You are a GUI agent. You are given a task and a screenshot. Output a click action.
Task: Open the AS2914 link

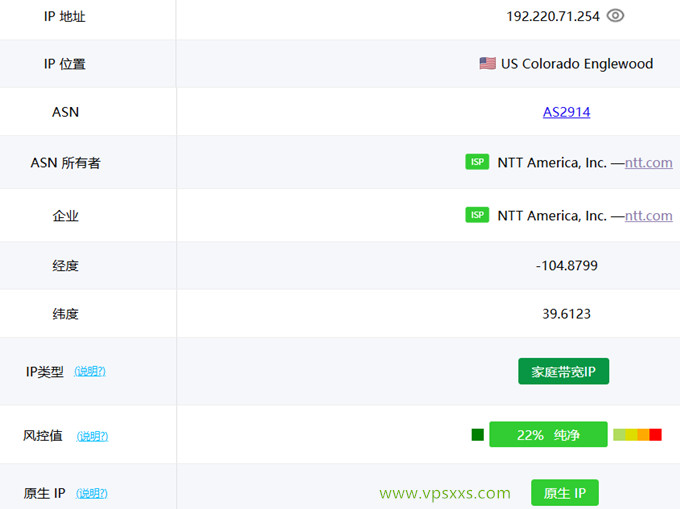[566, 112]
